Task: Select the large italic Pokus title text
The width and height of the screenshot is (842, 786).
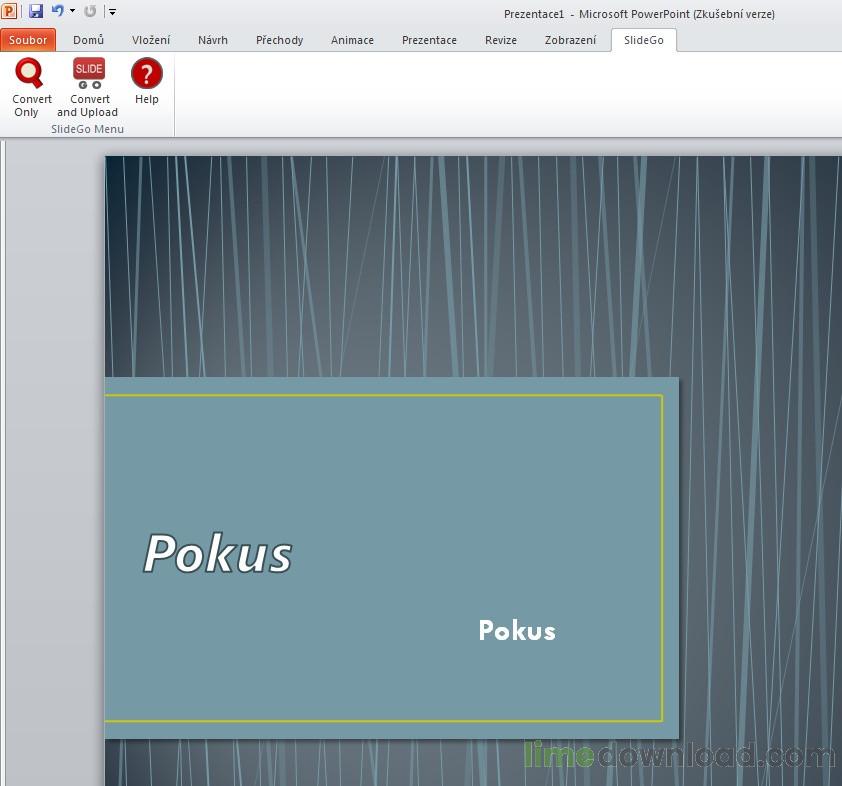Action: (x=217, y=554)
